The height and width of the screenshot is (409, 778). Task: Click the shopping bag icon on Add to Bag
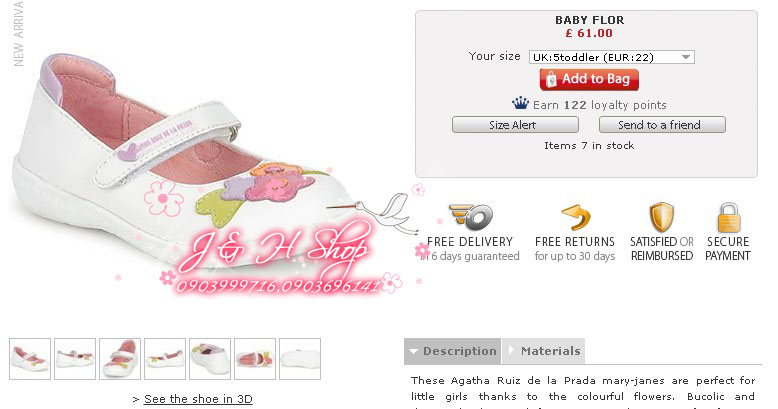pos(551,79)
